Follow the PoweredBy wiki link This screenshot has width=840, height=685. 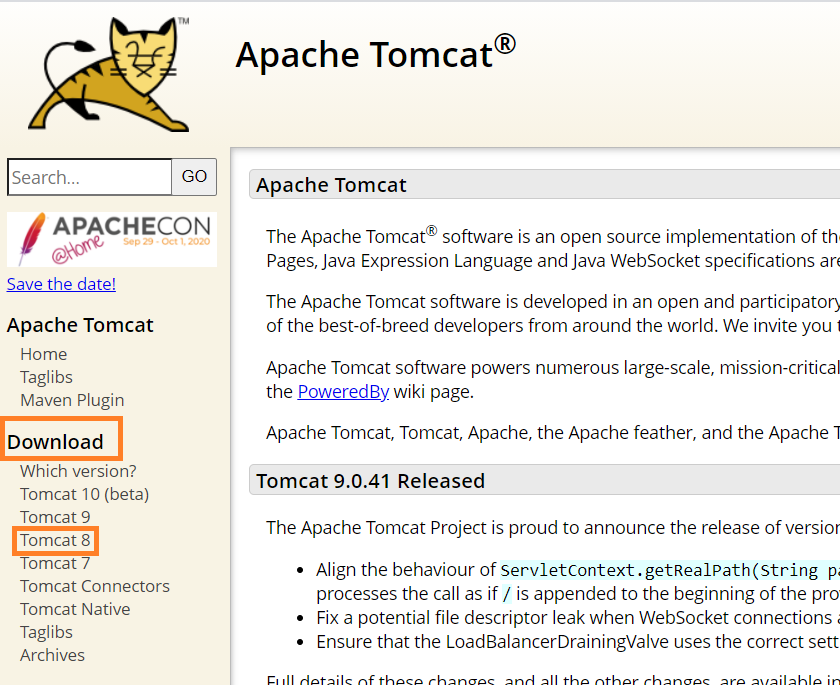tap(343, 392)
